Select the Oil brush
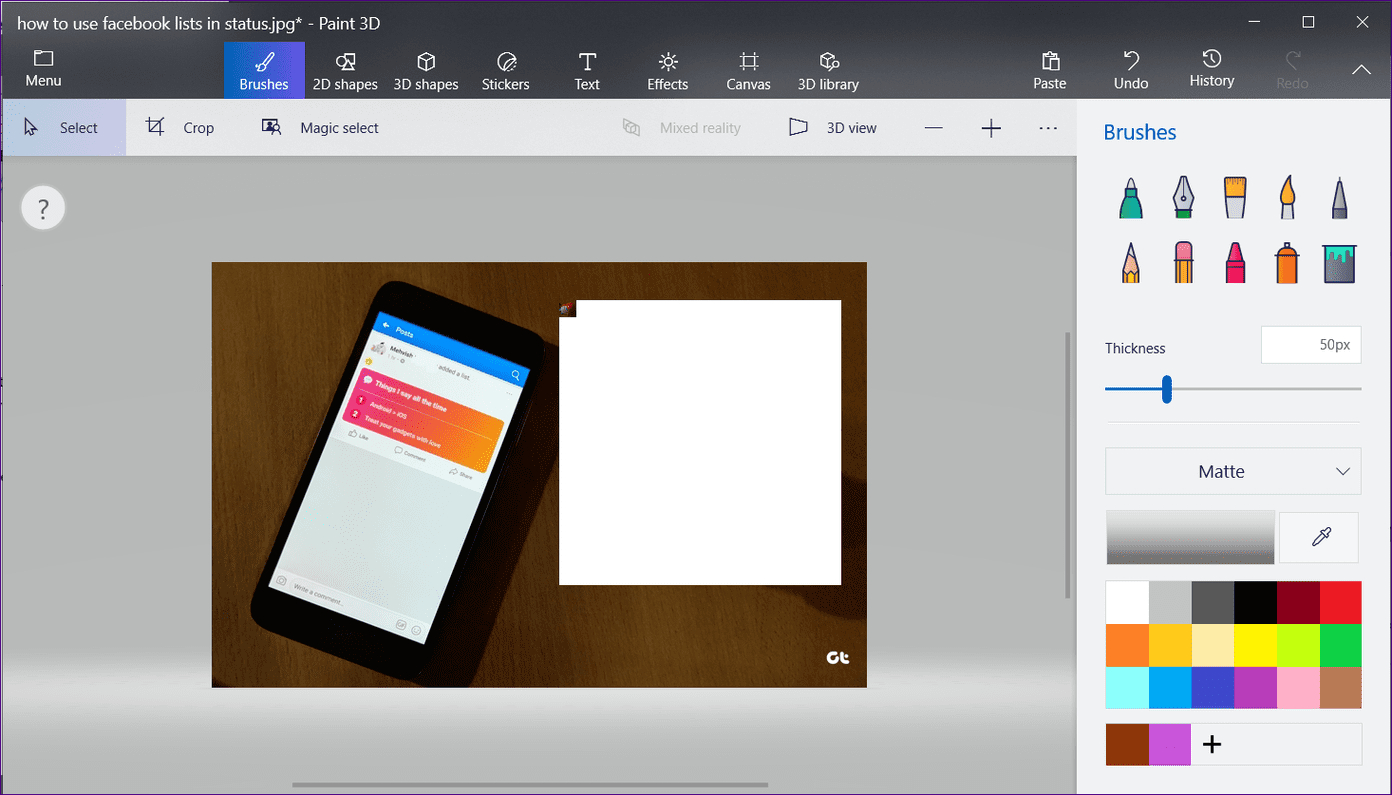The height and width of the screenshot is (795, 1392). 1235,198
